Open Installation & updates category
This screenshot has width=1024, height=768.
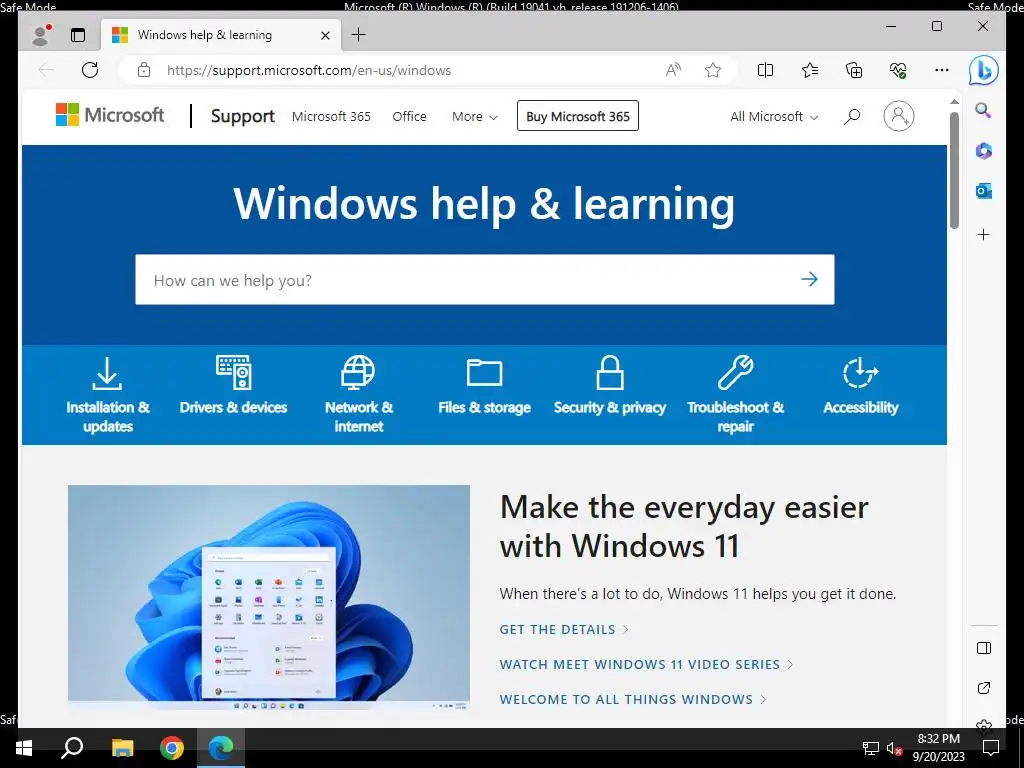108,394
